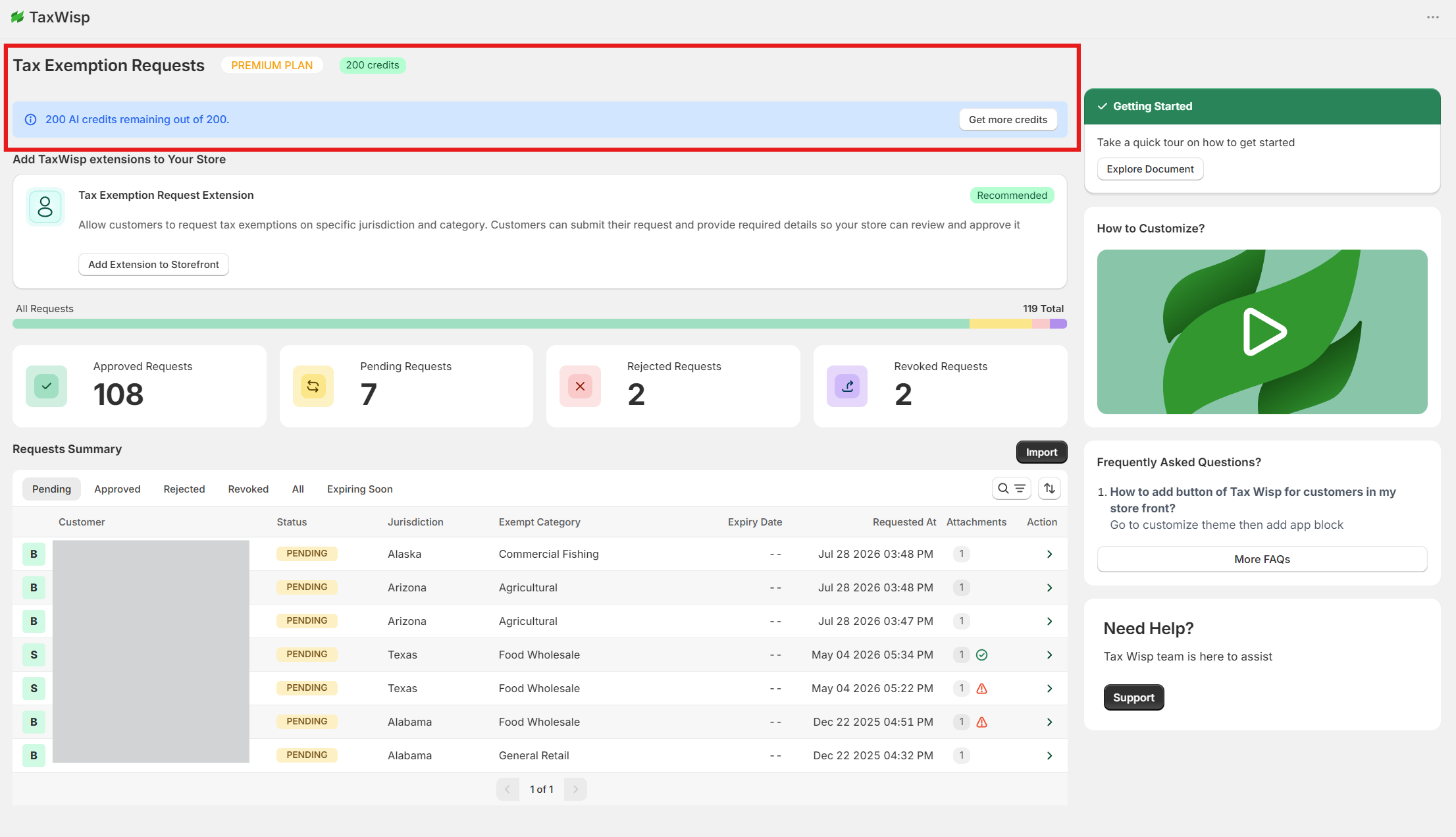
Task: Open search and filter for requests
Action: [x=1011, y=489]
